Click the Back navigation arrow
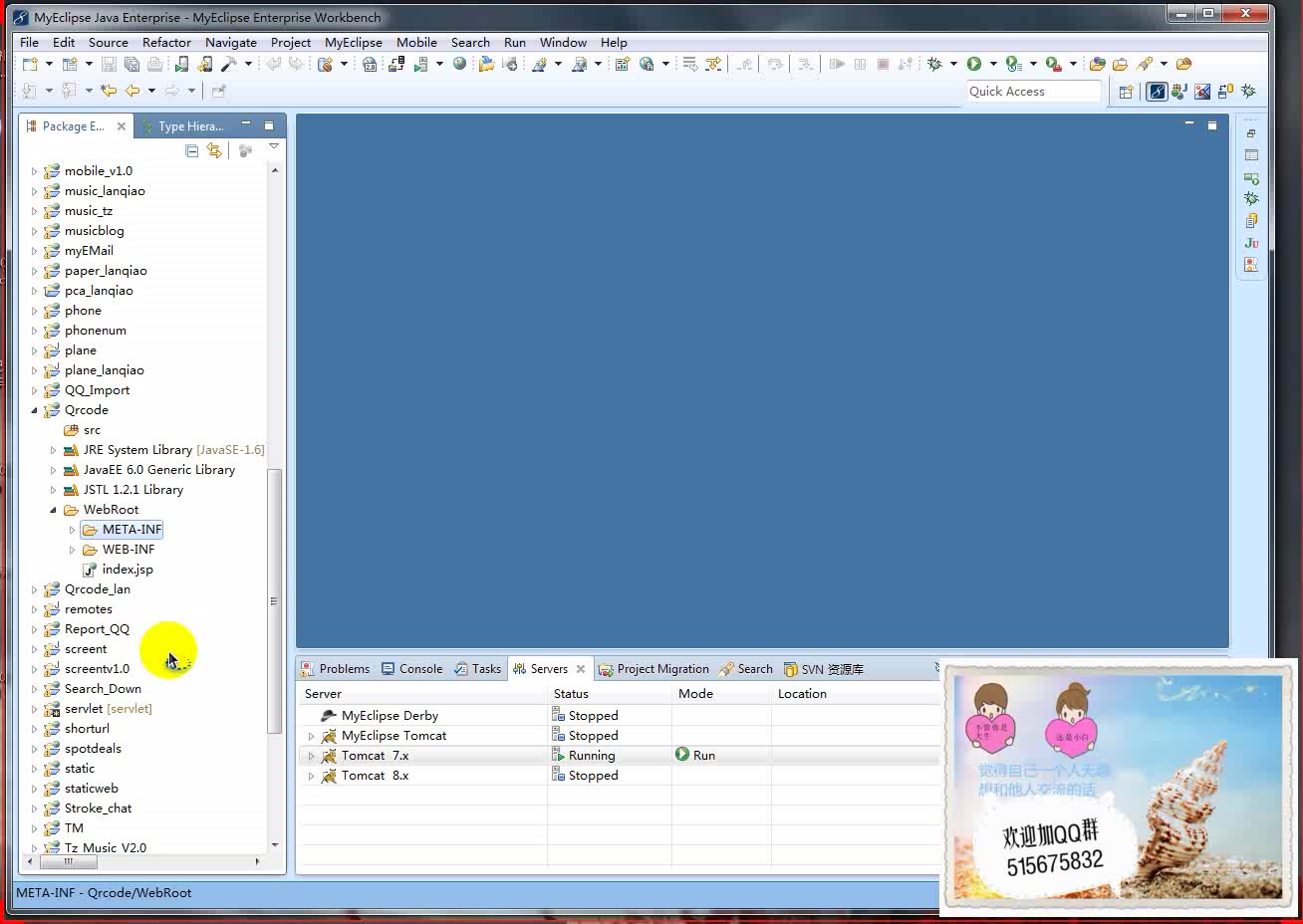 [131, 91]
